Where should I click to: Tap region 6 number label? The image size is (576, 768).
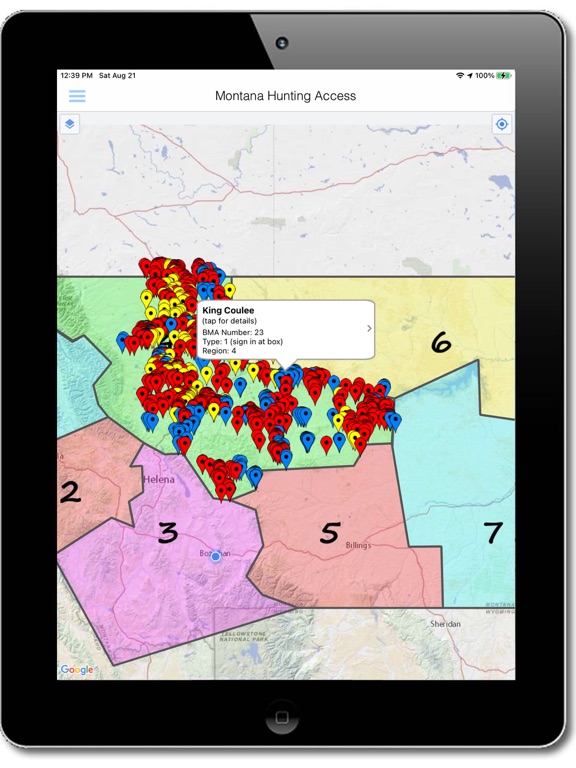click(x=441, y=342)
